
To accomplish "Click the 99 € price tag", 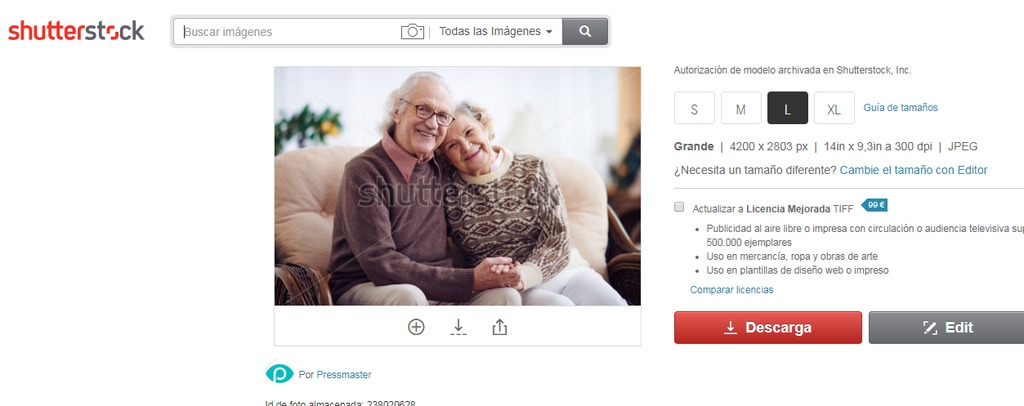I will [x=874, y=205].
